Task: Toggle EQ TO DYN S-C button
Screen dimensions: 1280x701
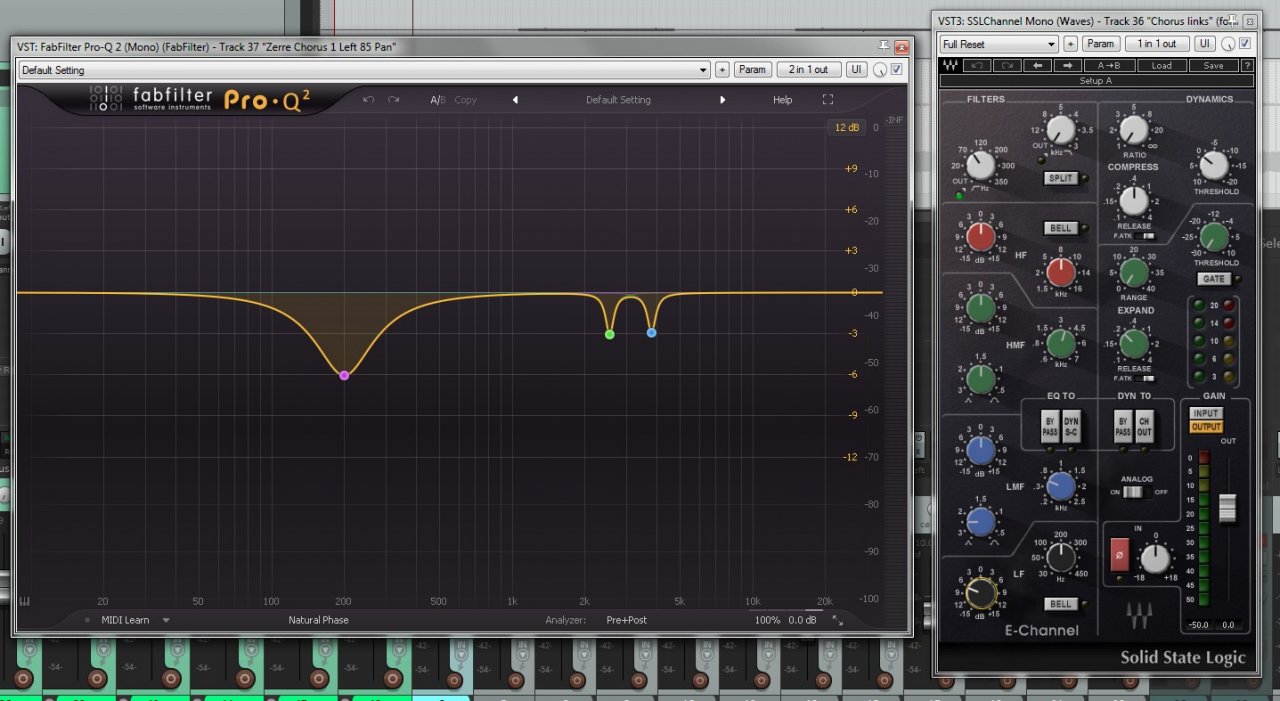Action: 1070,428
